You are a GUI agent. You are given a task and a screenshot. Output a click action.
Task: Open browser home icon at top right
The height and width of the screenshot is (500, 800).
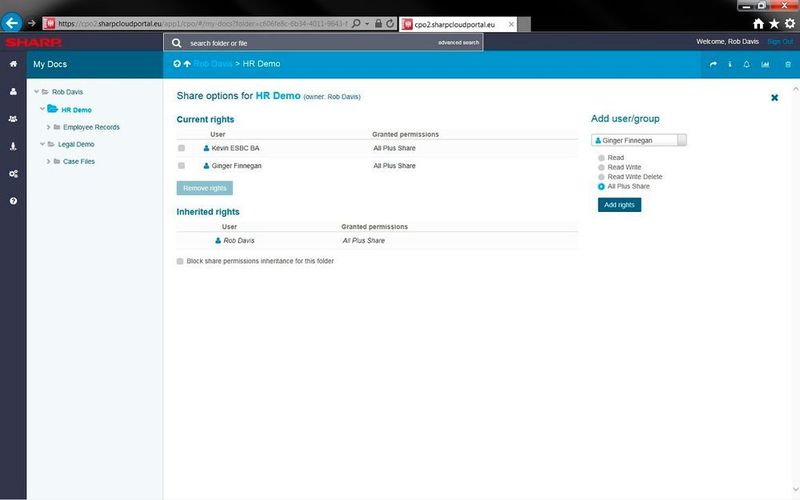pos(758,23)
